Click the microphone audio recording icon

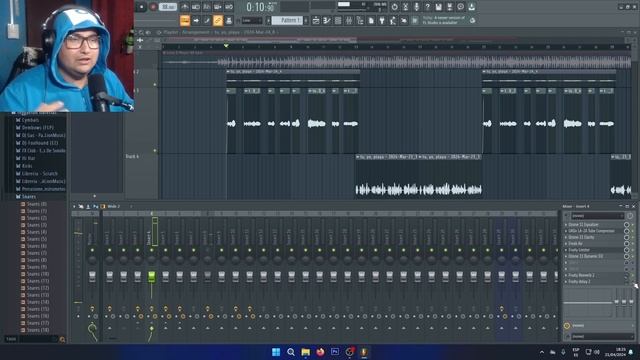pos(416,7)
